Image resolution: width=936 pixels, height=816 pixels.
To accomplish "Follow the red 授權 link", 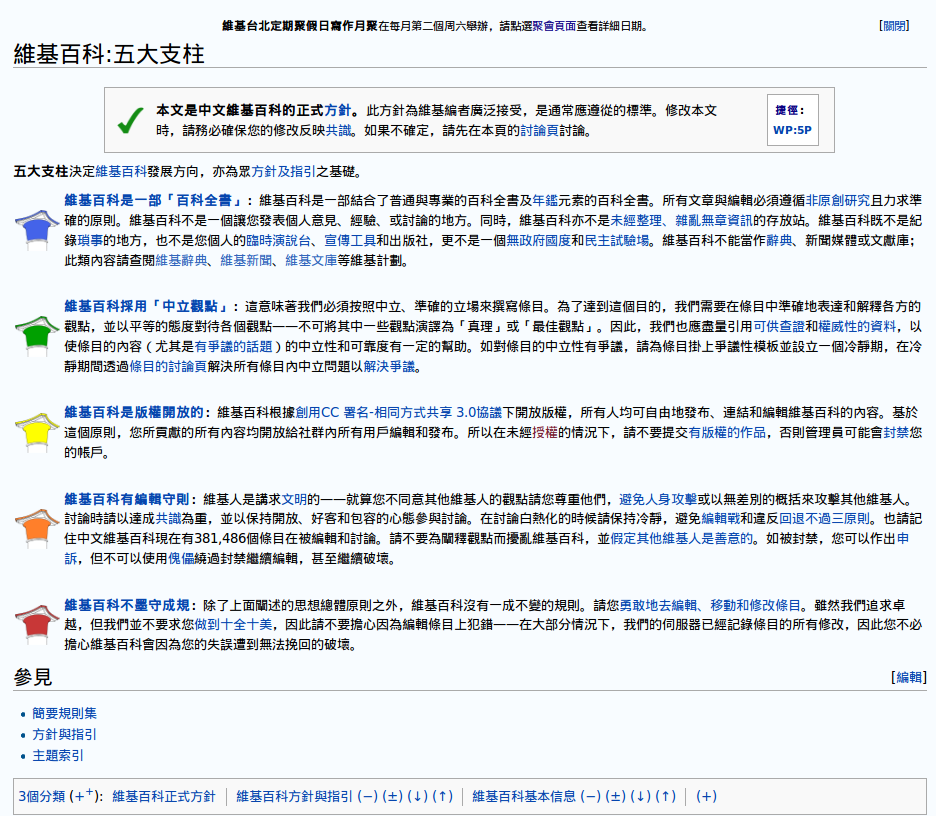I will pos(545,432).
